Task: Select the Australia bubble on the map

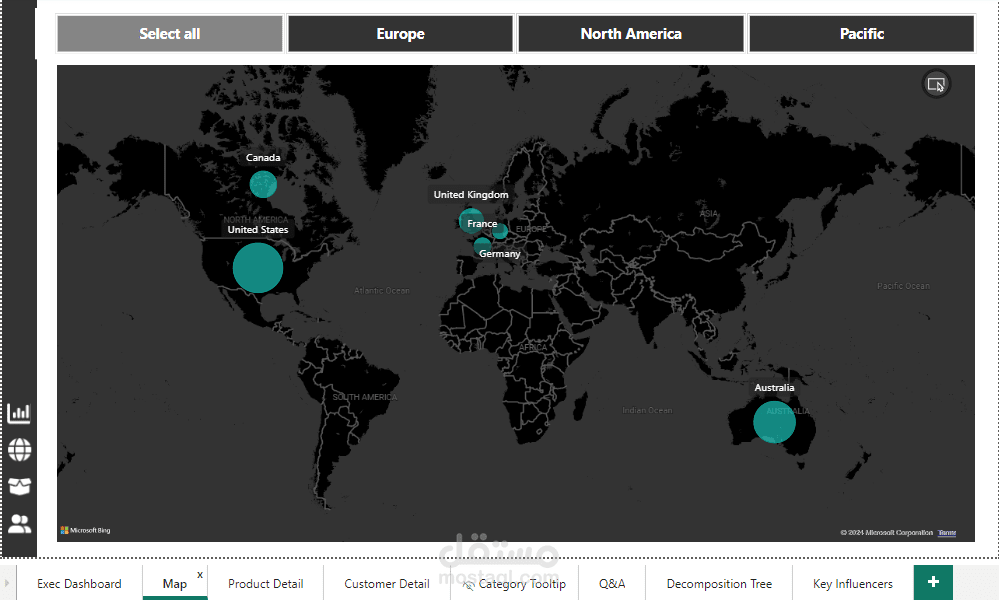Action: point(774,422)
